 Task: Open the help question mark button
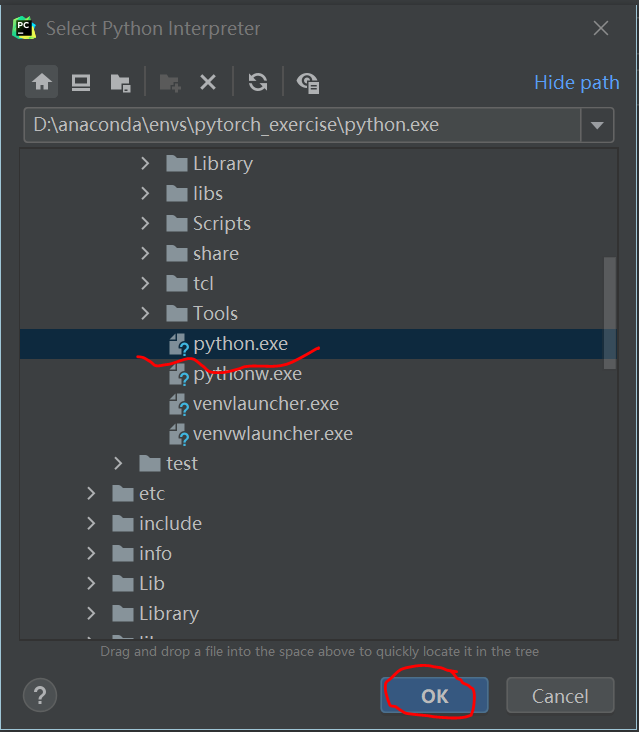pyautogui.click(x=40, y=695)
